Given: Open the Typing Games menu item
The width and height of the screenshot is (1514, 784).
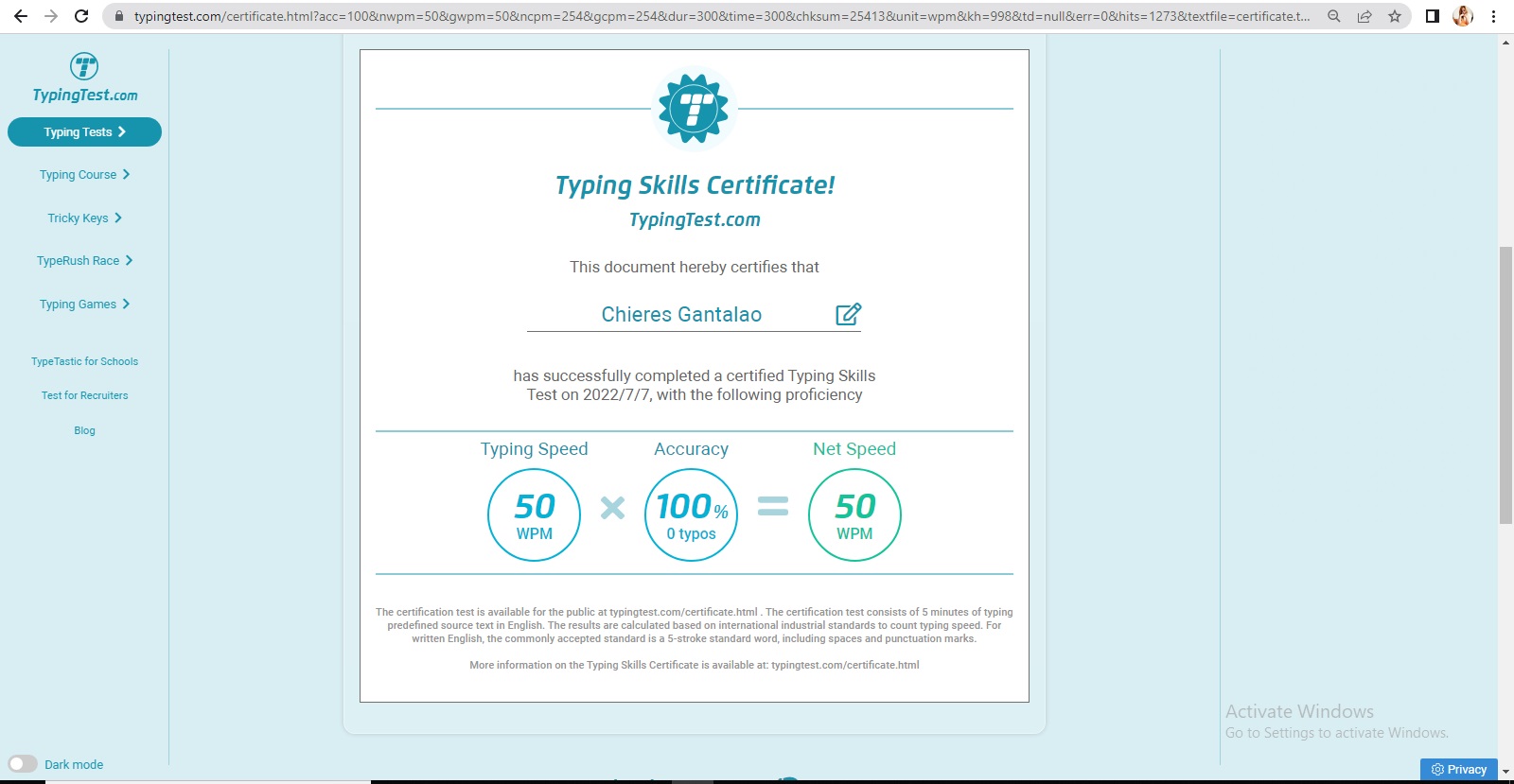Looking at the screenshot, I should [x=84, y=305].
